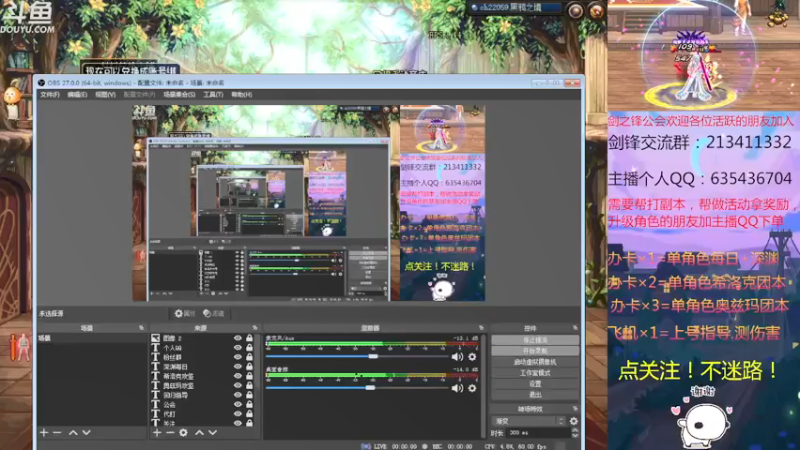Remove the selected source with the minus icon

[169, 433]
